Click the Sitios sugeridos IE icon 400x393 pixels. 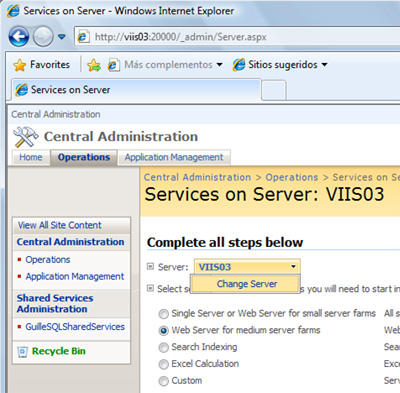pyautogui.click(x=239, y=65)
